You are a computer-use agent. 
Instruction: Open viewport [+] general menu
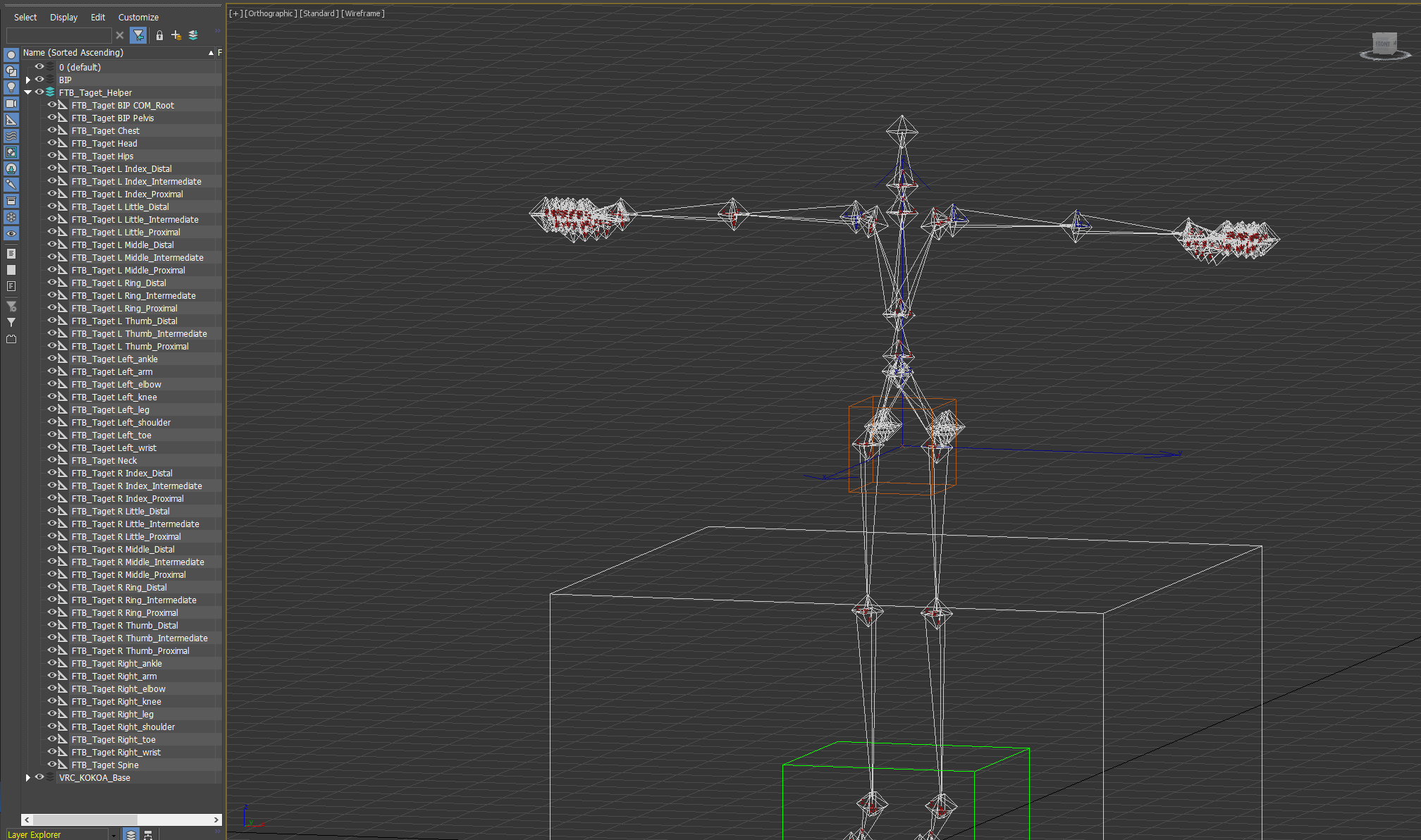click(236, 13)
